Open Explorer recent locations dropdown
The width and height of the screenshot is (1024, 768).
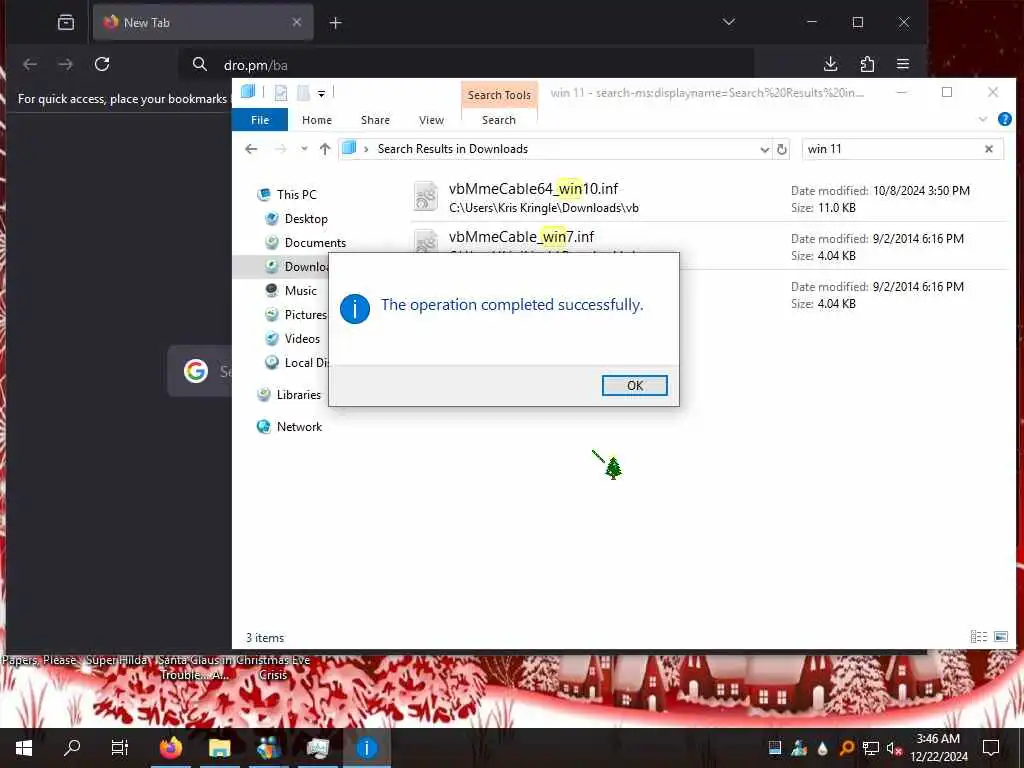pos(304,149)
